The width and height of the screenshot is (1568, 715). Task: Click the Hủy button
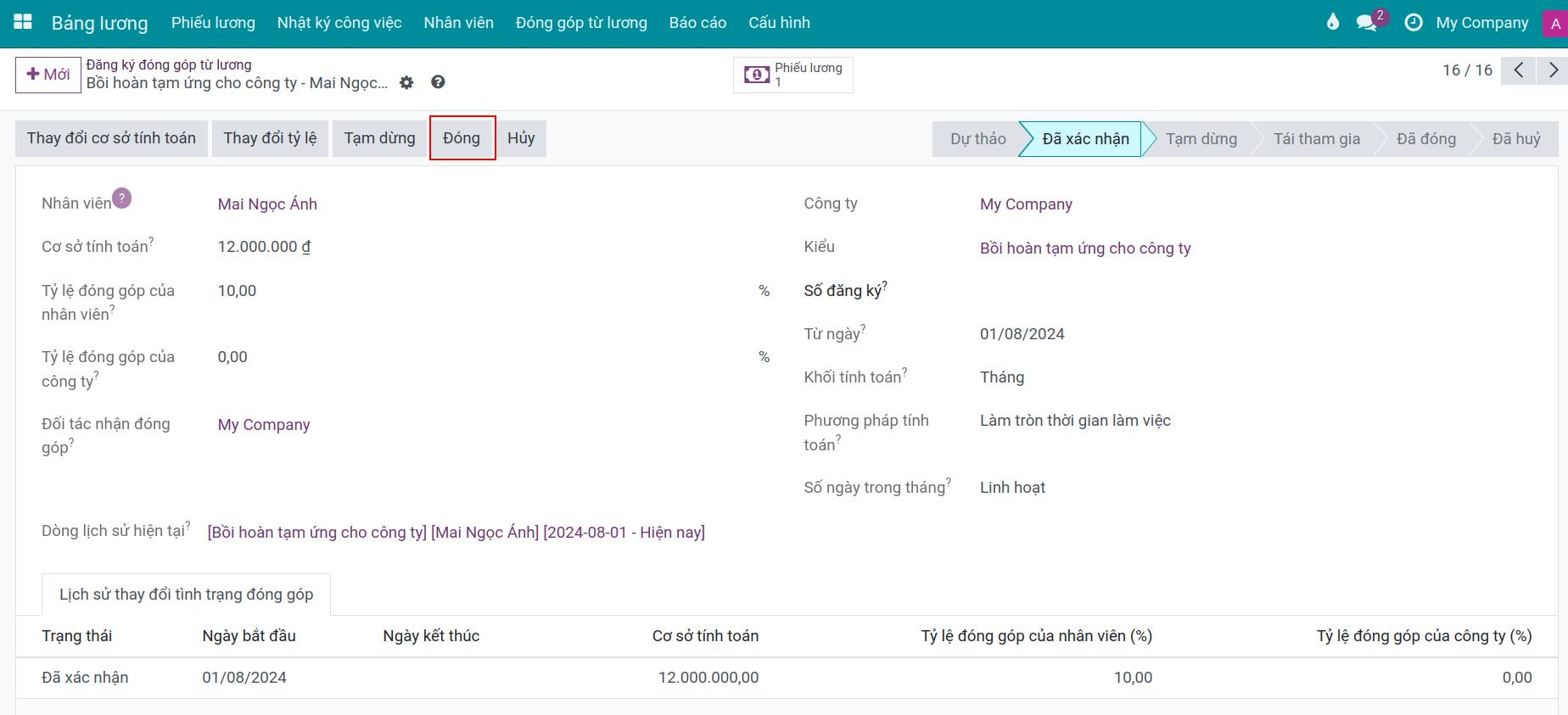(x=521, y=138)
